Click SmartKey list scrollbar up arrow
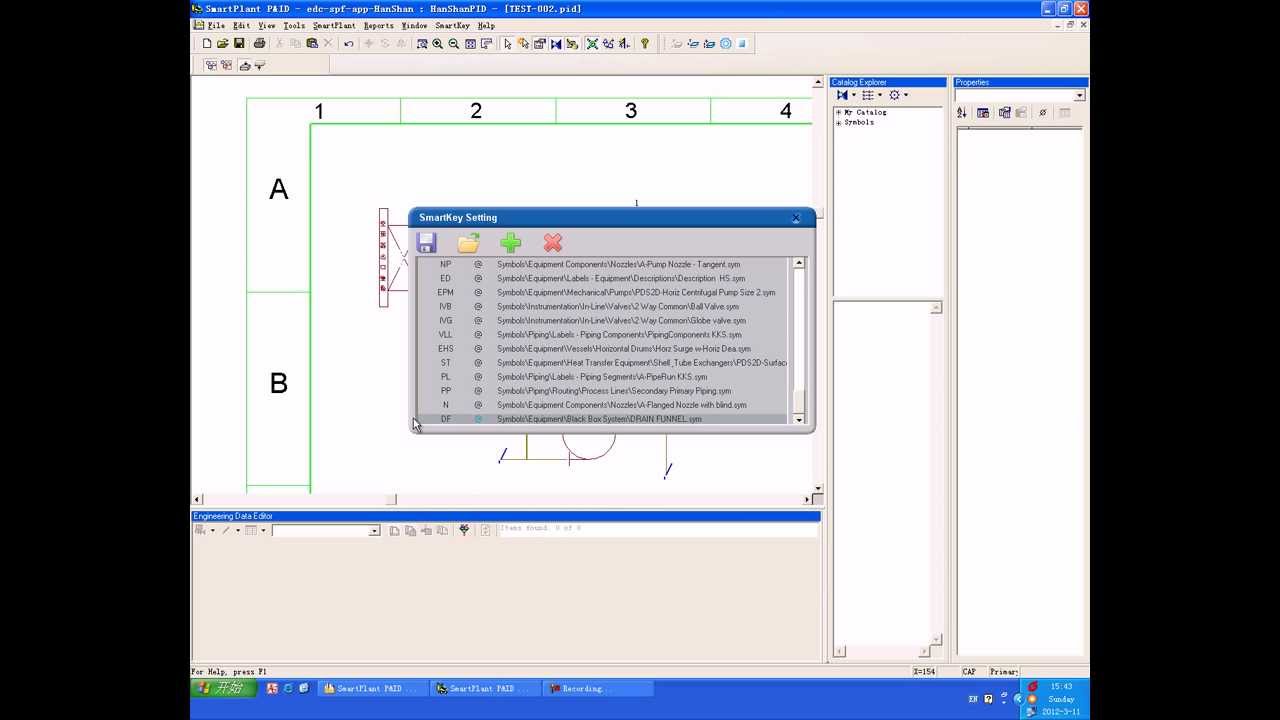1280x720 pixels. pos(798,263)
